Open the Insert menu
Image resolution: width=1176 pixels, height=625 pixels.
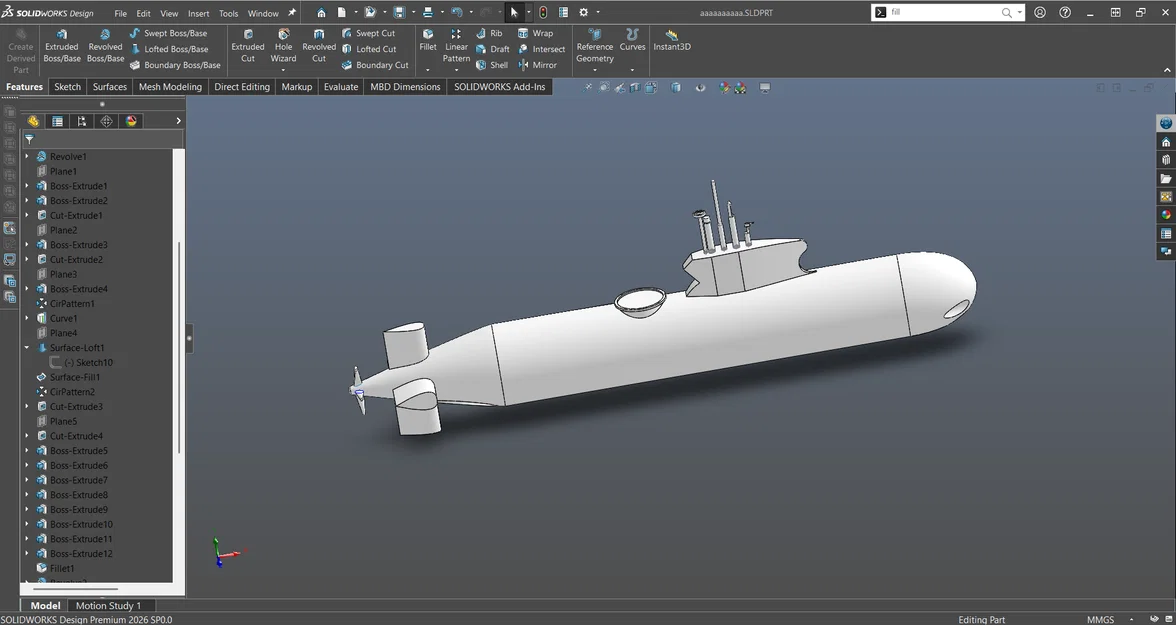click(198, 13)
